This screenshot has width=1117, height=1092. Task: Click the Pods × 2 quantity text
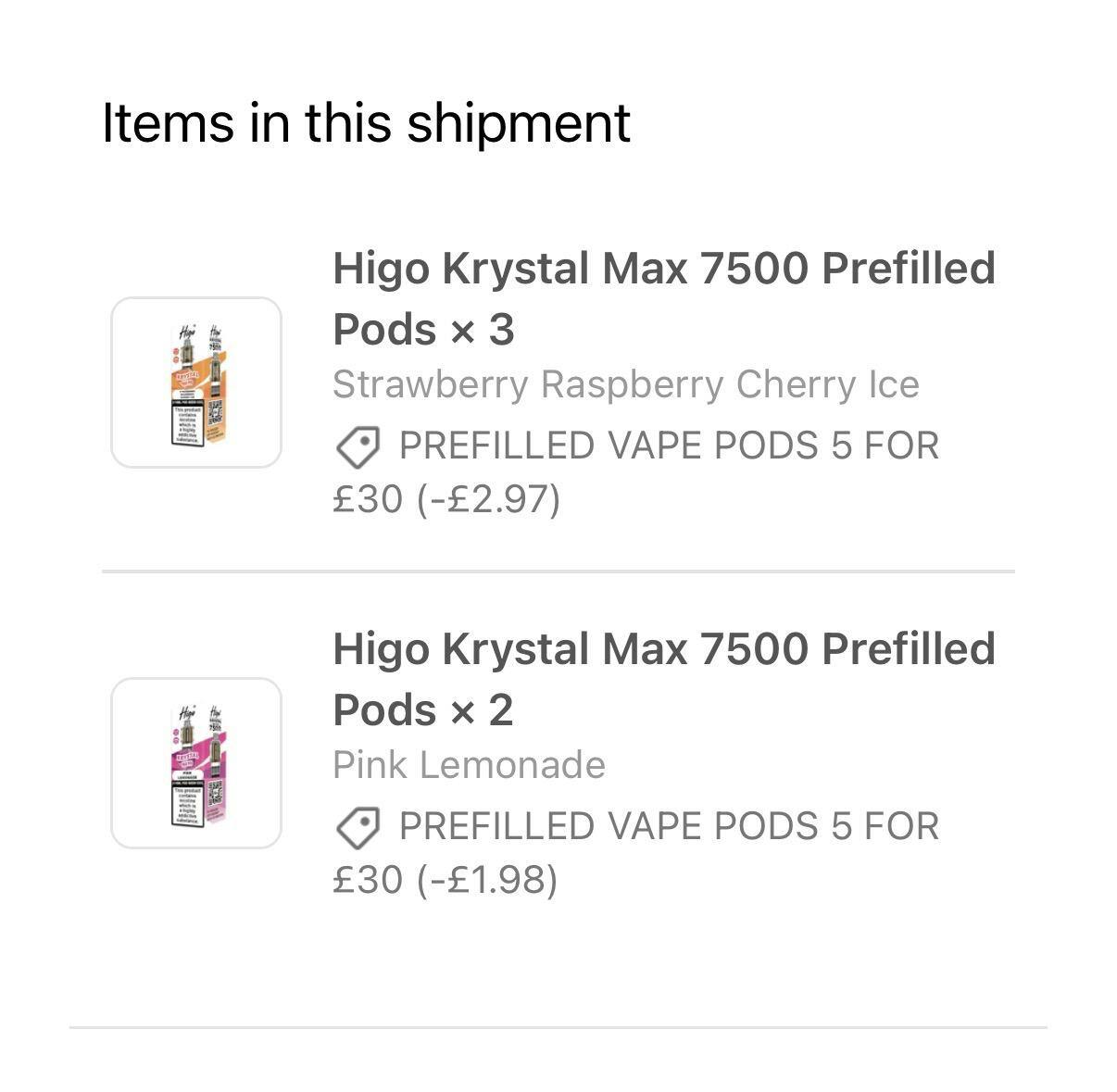coord(422,710)
